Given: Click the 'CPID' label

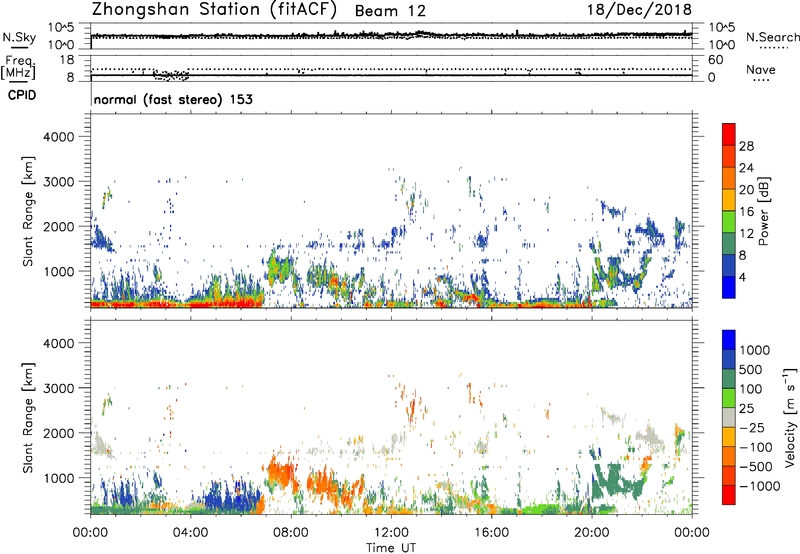Looking at the screenshot, I should (x=22, y=95).
